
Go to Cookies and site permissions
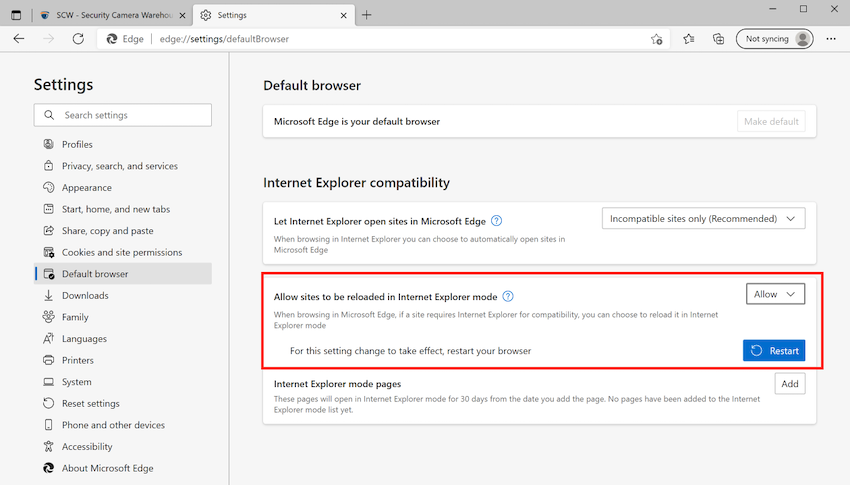click(x=123, y=253)
